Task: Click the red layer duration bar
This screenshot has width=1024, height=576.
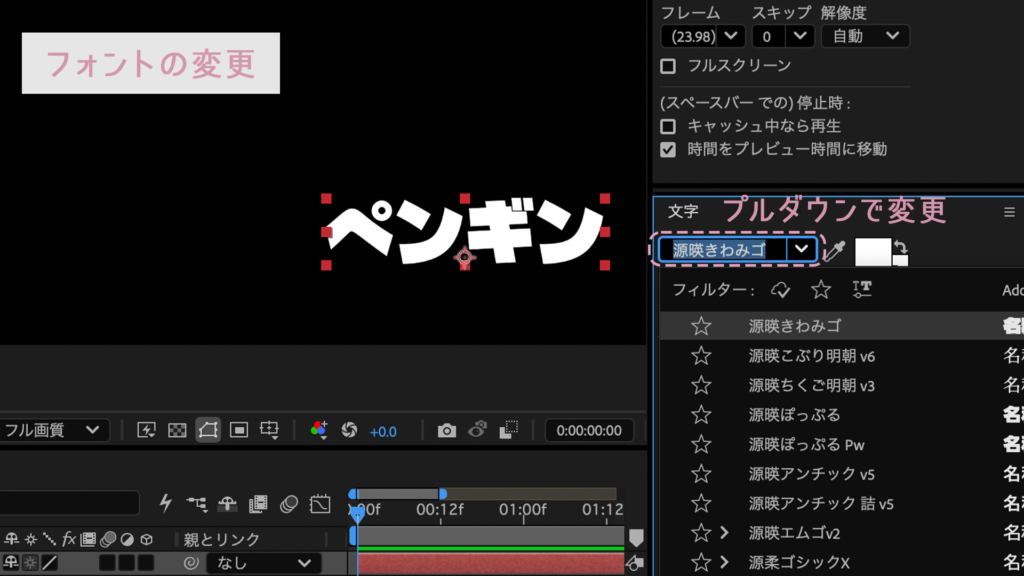Action: pyautogui.click(x=490, y=563)
